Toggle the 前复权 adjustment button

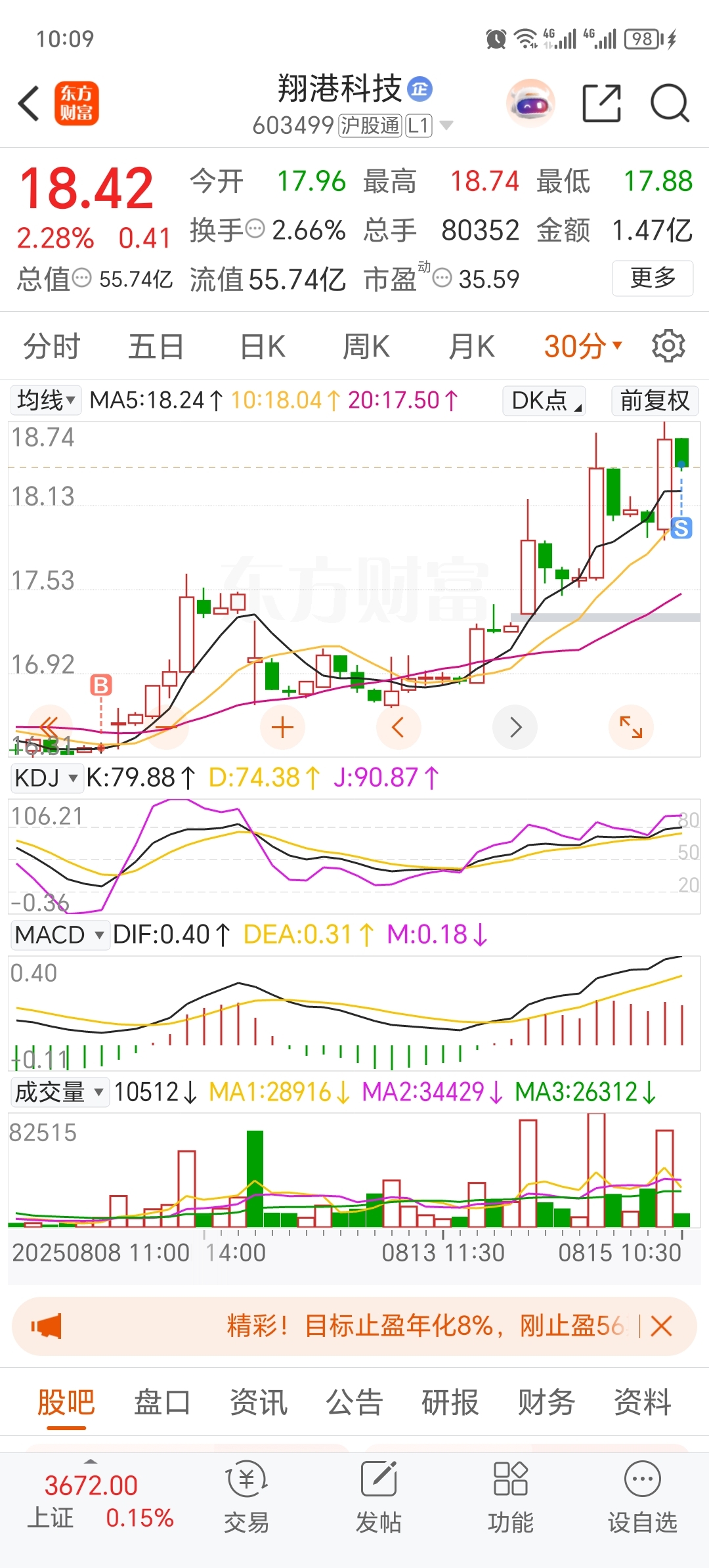pyautogui.click(x=655, y=400)
